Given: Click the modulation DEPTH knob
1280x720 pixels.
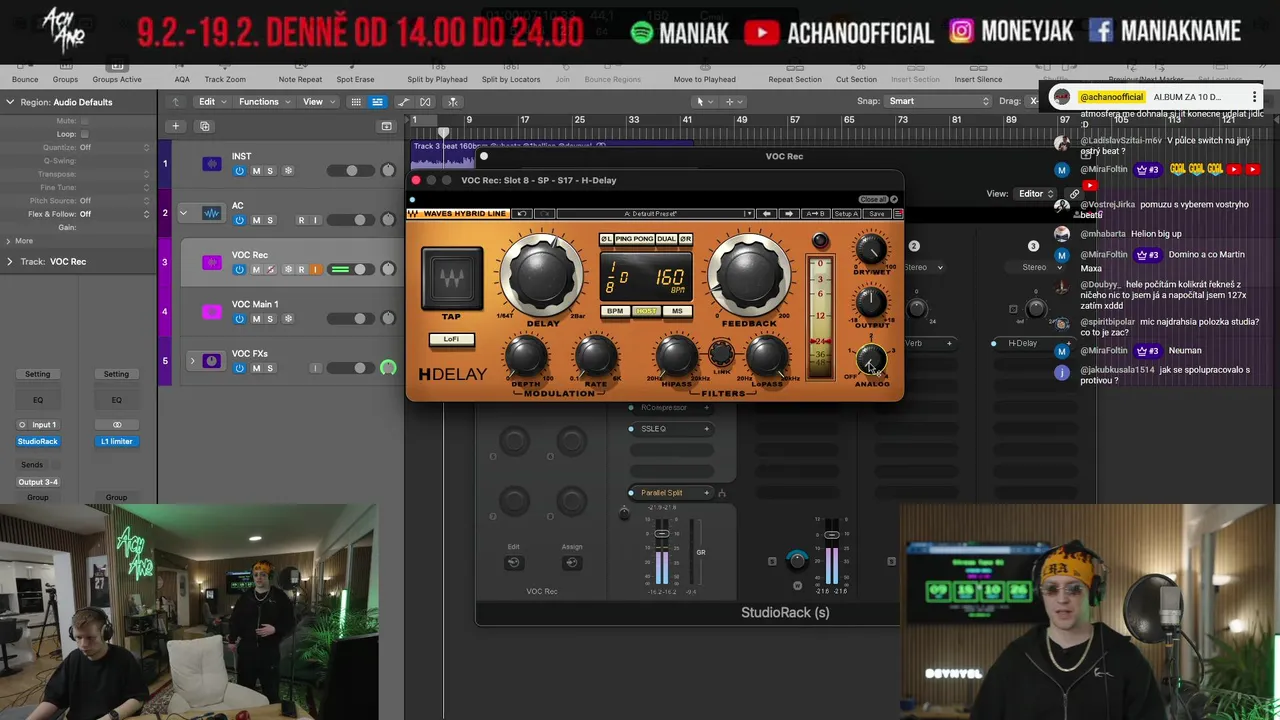Looking at the screenshot, I should tap(526, 357).
